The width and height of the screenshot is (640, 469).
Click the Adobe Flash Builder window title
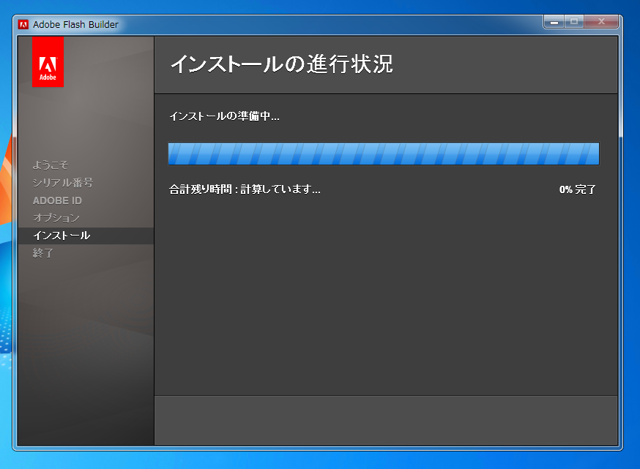pos(76,24)
